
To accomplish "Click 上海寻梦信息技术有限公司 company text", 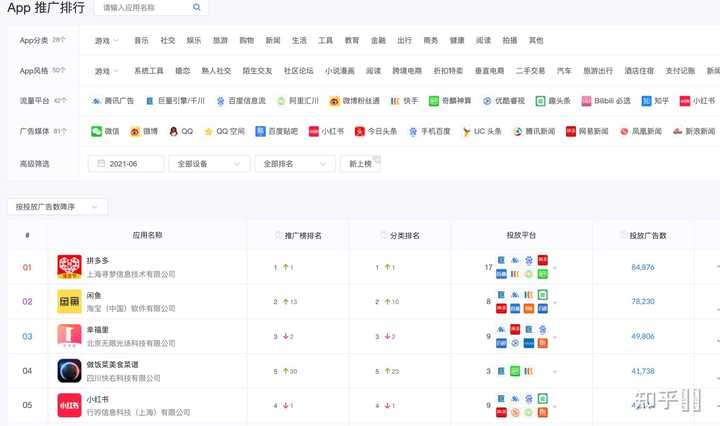I will pos(131,274).
